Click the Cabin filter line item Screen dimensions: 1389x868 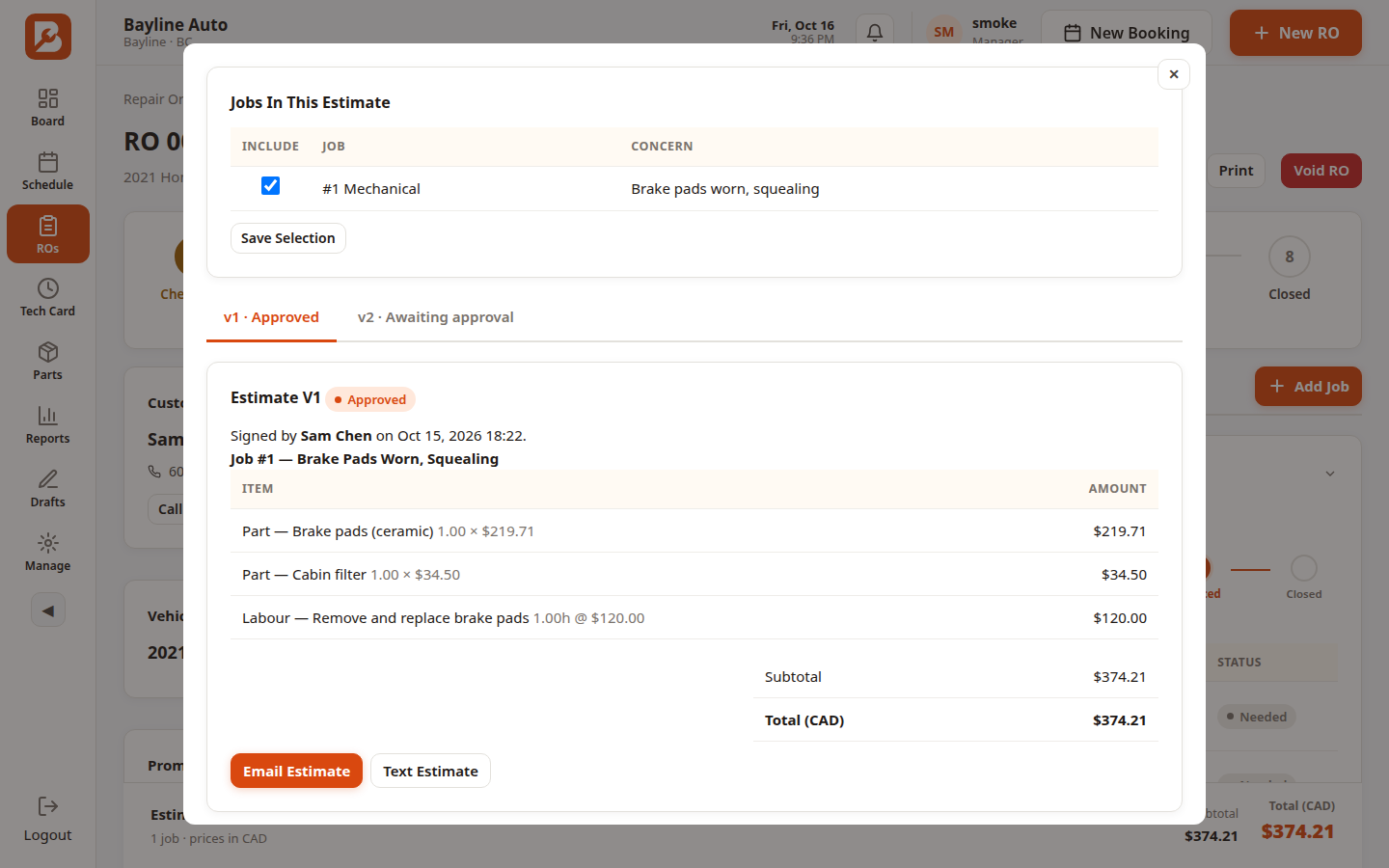click(694, 575)
